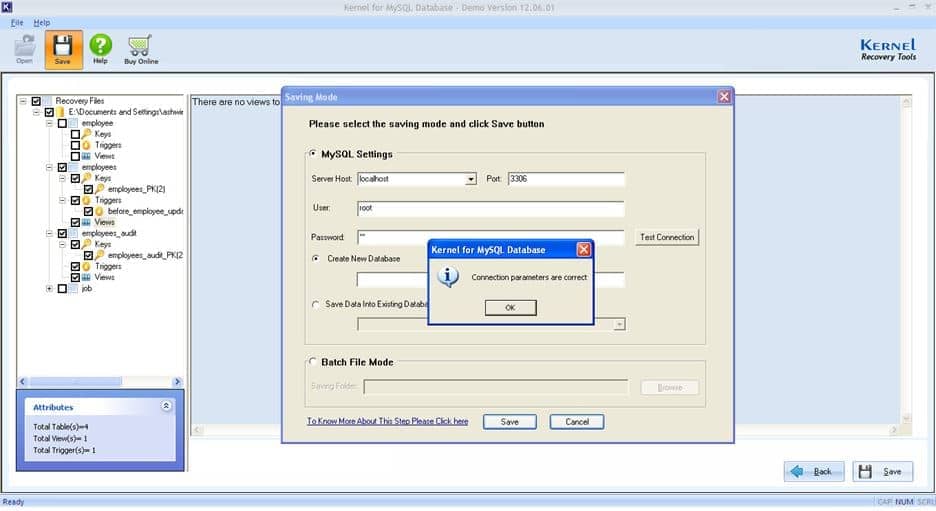Toggle the Recovery Files root checkbox
This screenshot has height=511, width=936.
(x=36, y=101)
